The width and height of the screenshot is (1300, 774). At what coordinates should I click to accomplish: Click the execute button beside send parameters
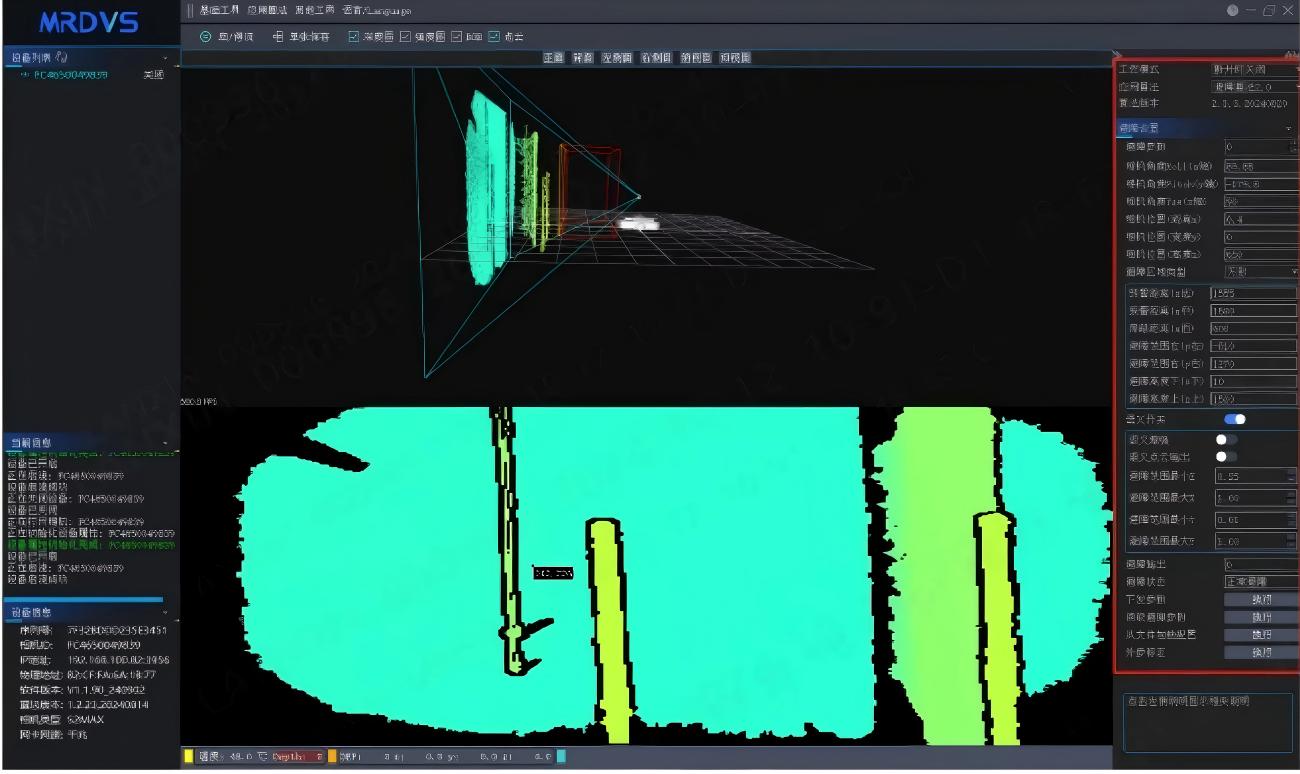[1261, 600]
